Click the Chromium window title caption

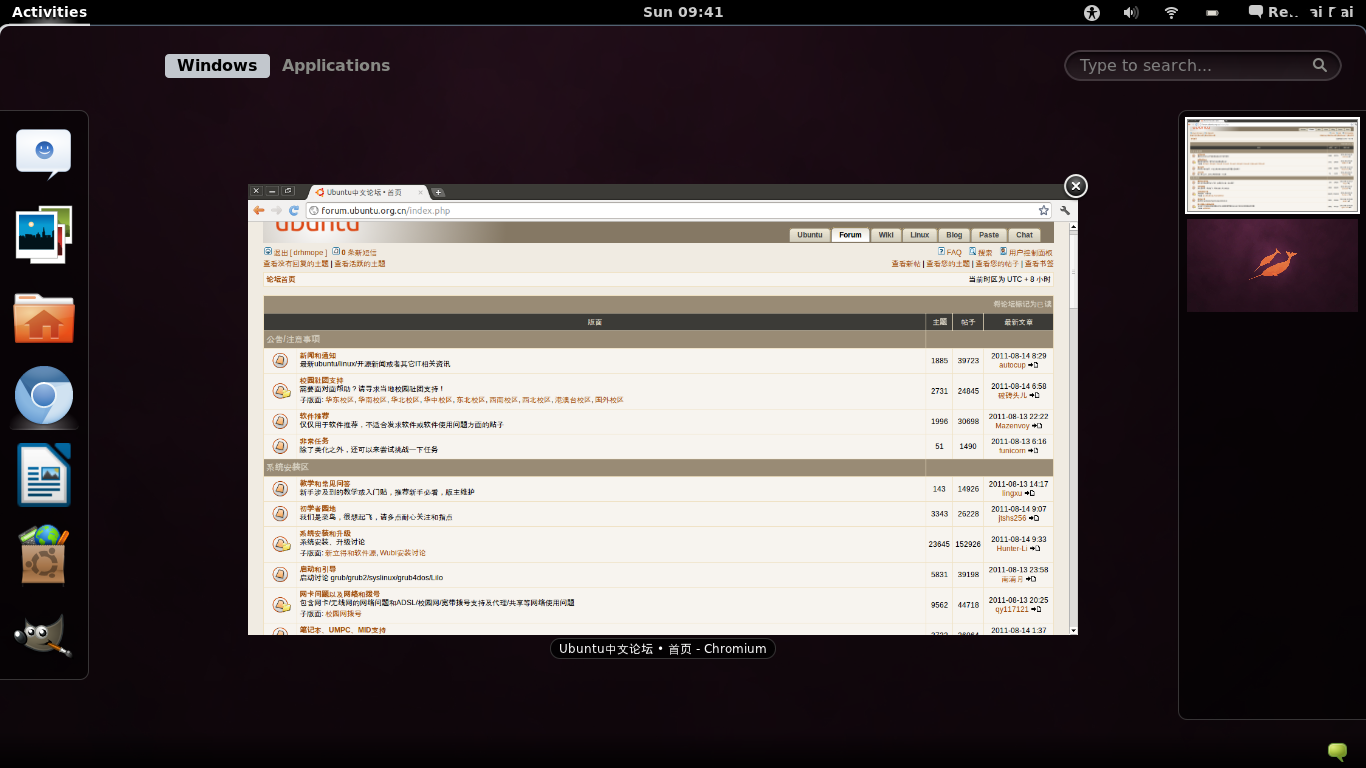(662, 649)
